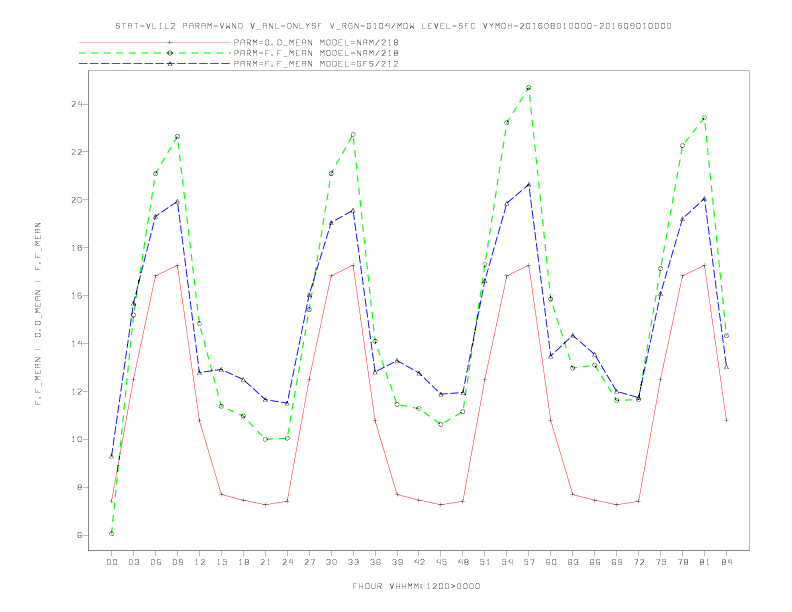The height and width of the screenshot is (612, 792).
Task: Click x-axis tick label 12
Action: pos(200,562)
